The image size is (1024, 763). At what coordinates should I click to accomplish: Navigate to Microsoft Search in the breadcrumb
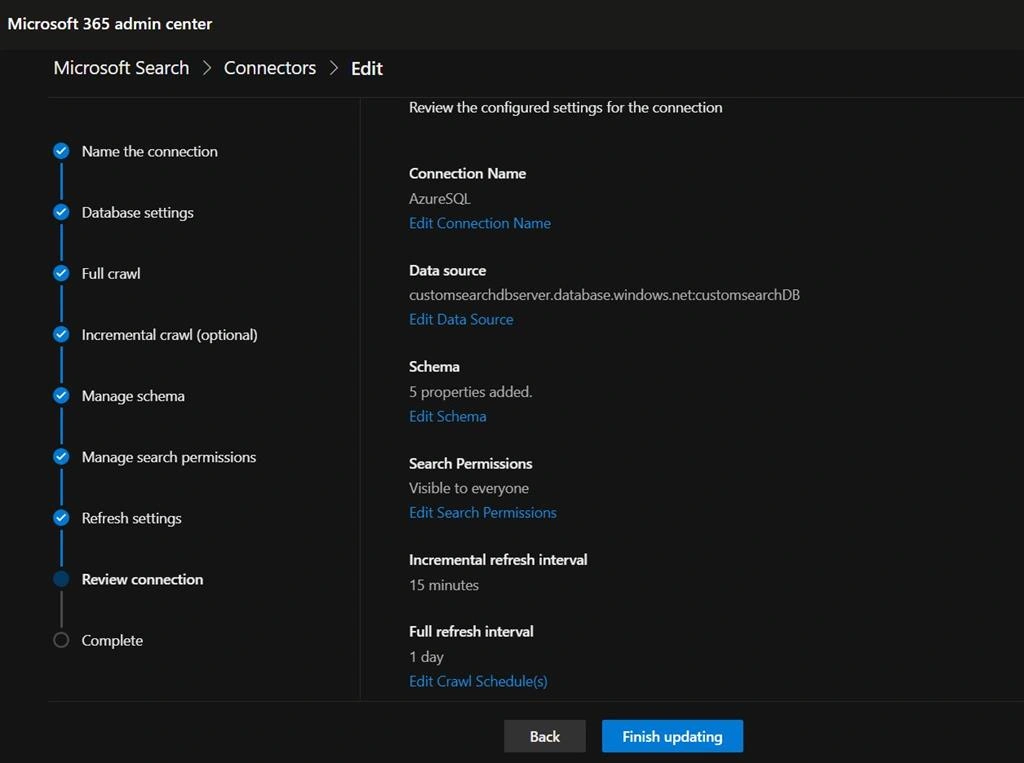(121, 68)
